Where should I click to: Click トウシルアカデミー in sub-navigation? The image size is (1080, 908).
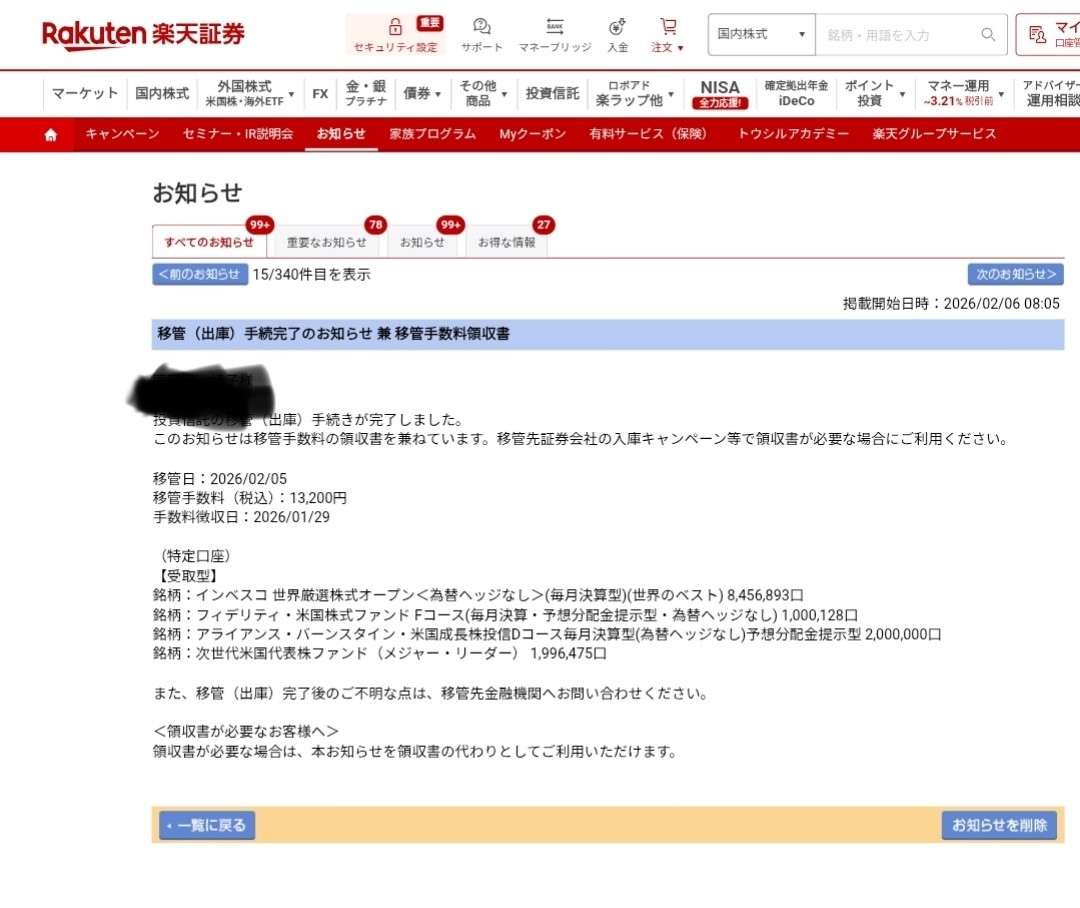pyautogui.click(x=793, y=134)
